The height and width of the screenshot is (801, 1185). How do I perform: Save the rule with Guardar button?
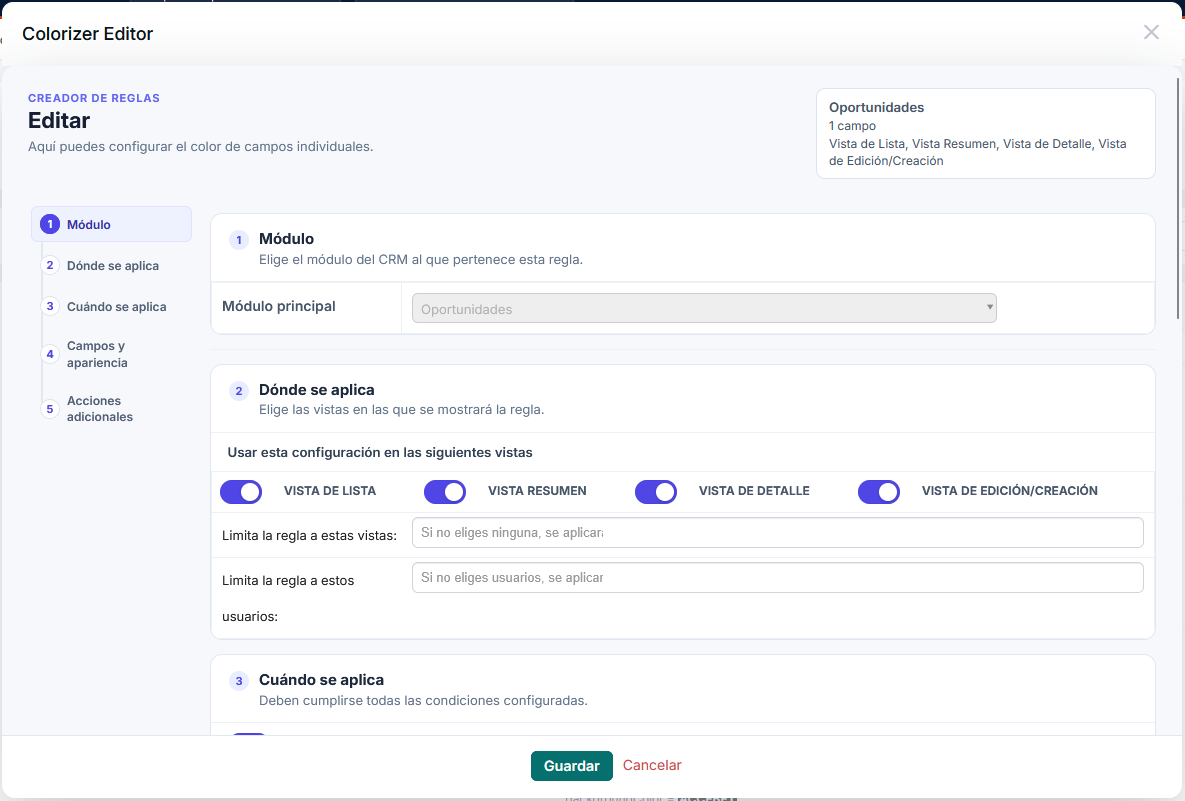(571, 765)
